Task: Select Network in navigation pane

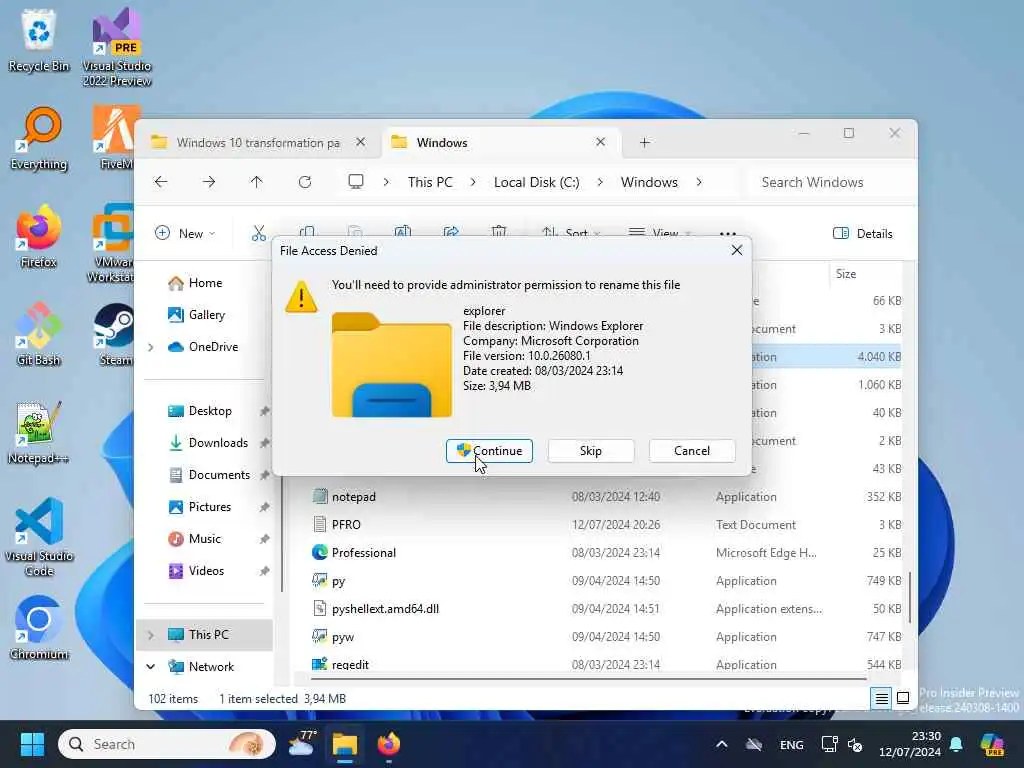Action: tap(211, 667)
